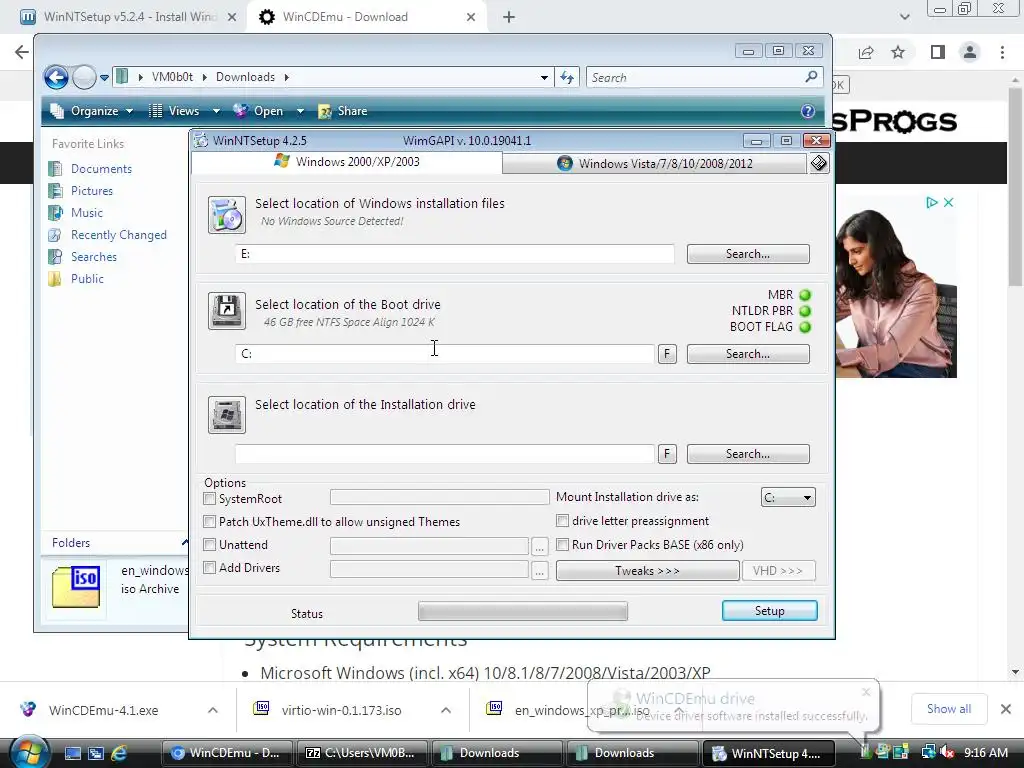Collapse the Folders pane expander
This screenshot has height=768, width=1024.
click(185, 543)
